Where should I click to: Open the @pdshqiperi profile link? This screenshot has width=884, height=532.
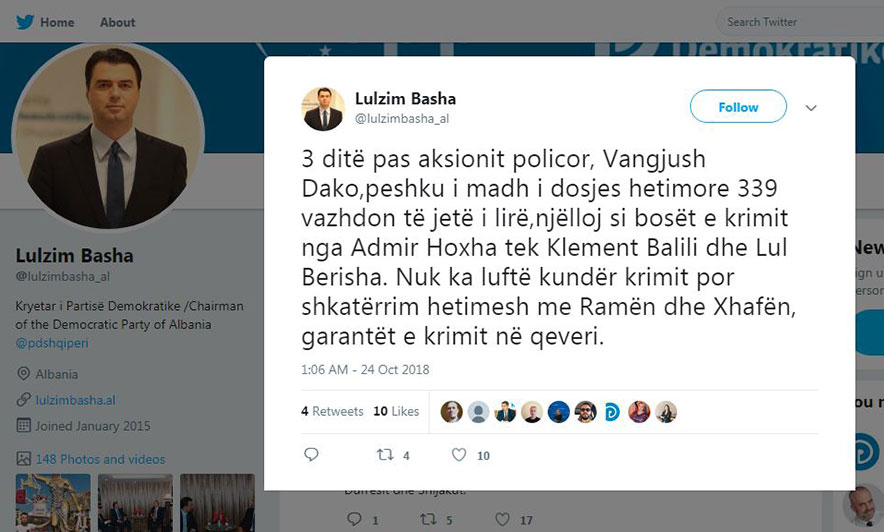[52, 343]
